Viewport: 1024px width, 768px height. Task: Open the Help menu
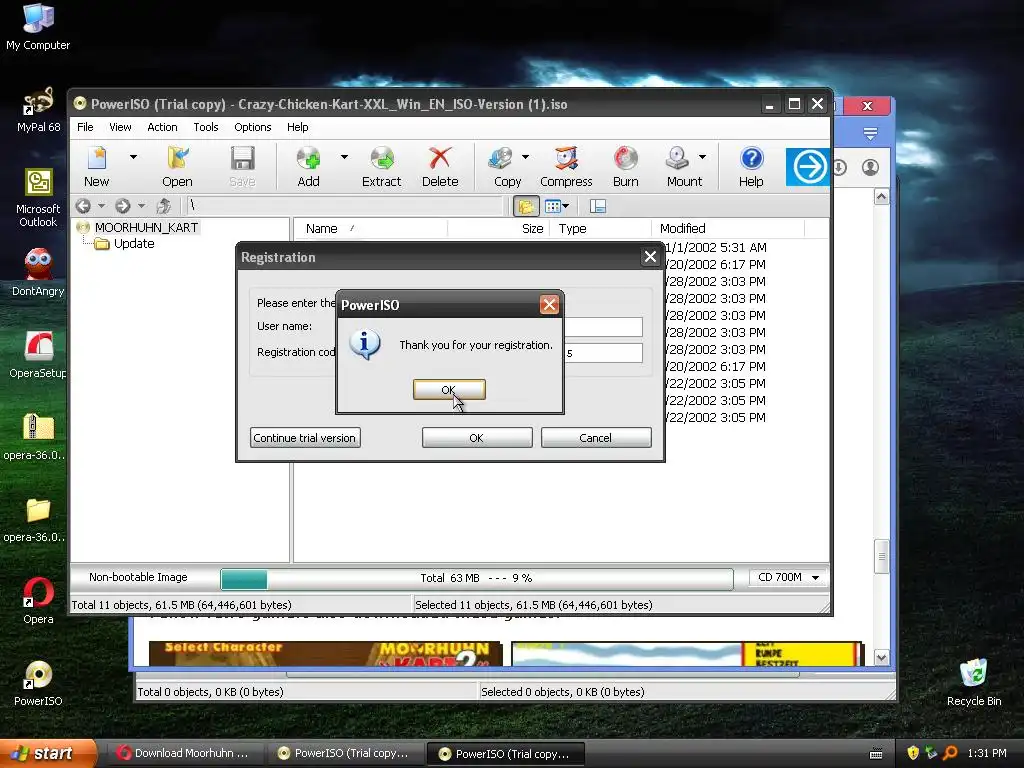click(298, 127)
